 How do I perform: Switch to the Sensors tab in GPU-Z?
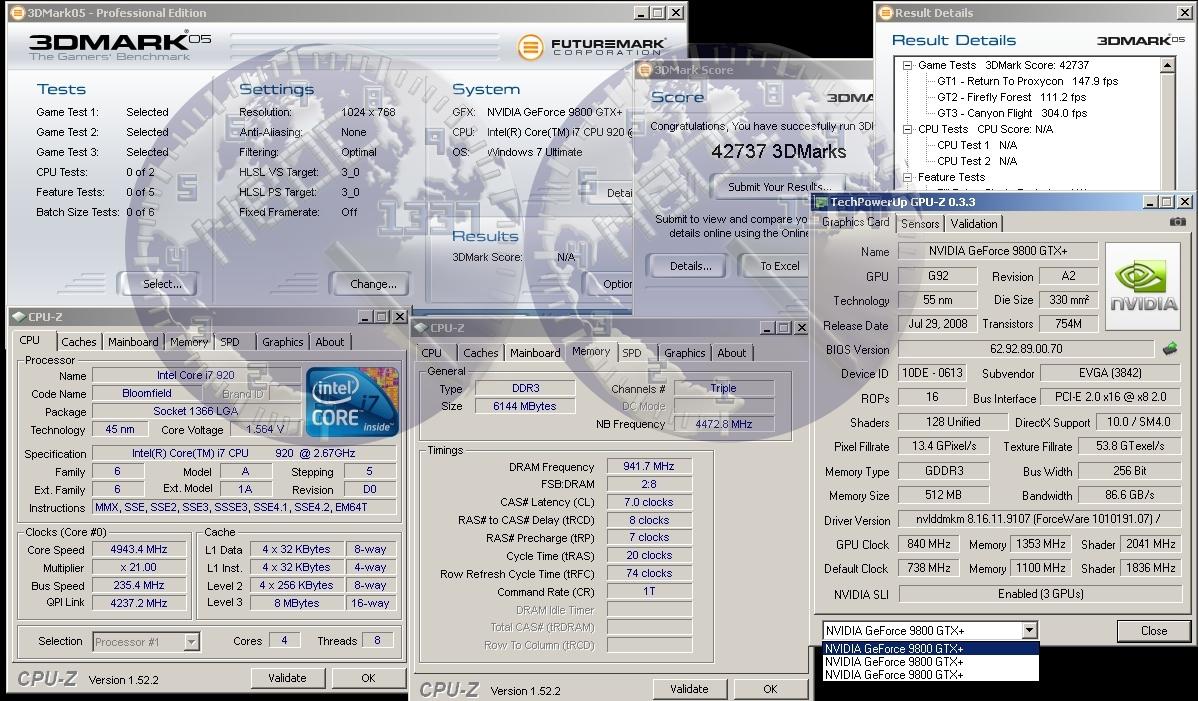pyautogui.click(x=920, y=224)
